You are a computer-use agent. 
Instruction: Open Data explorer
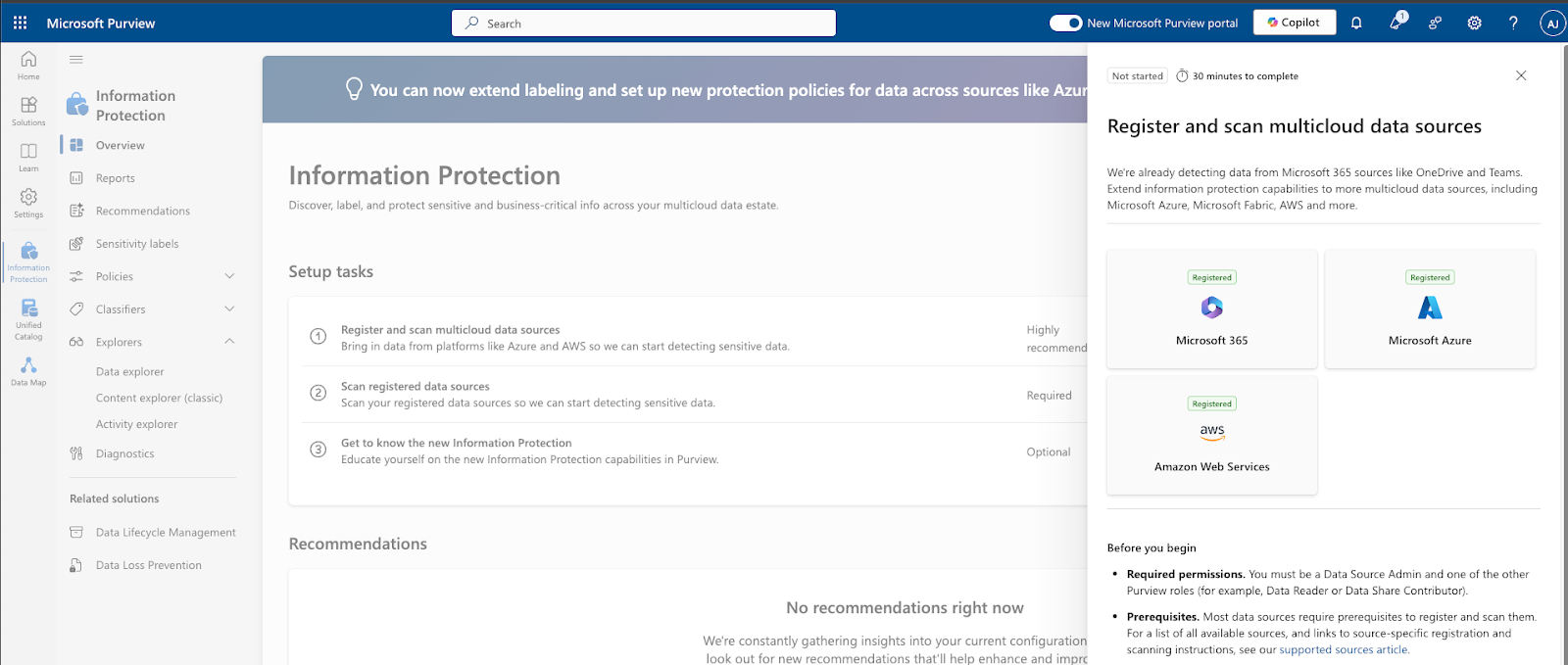coord(129,372)
